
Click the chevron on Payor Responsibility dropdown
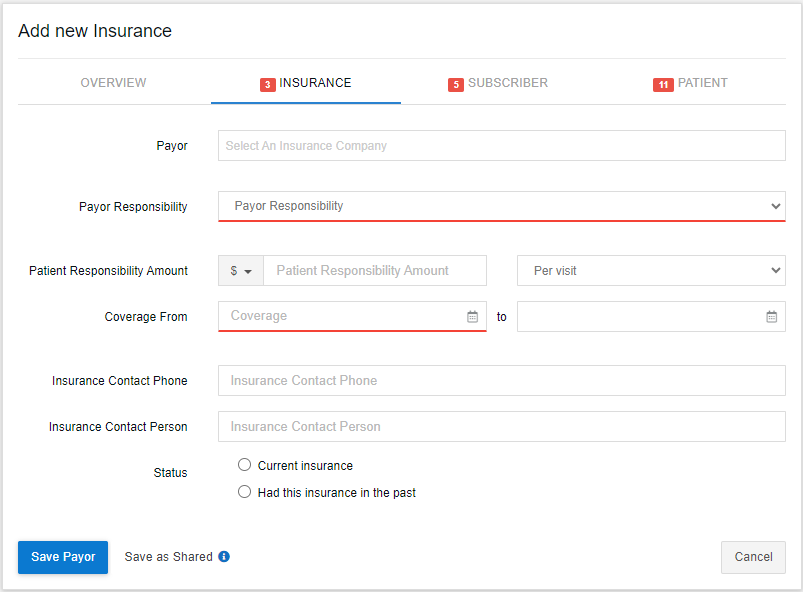pyautogui.click(x=778, y=206)
